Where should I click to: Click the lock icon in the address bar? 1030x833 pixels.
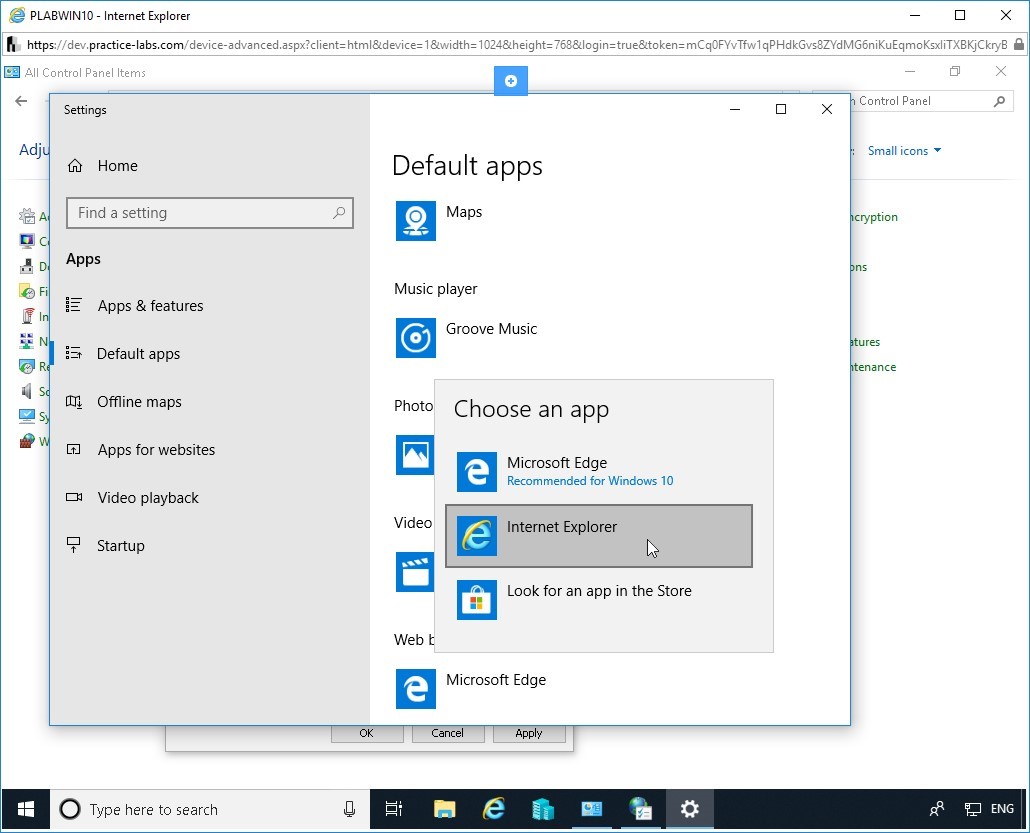click(1018, 45)
